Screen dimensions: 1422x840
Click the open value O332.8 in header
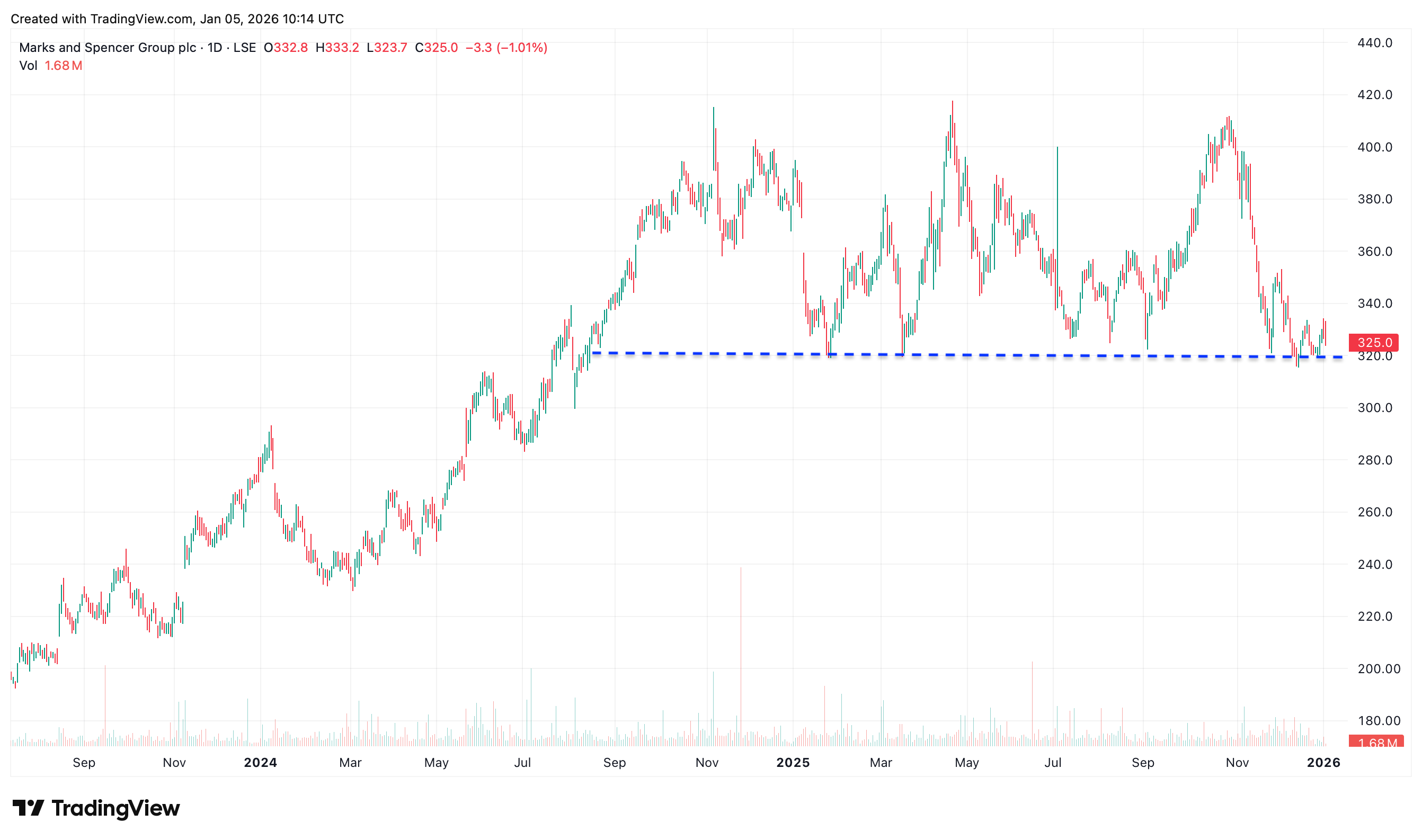click(286, 48)
